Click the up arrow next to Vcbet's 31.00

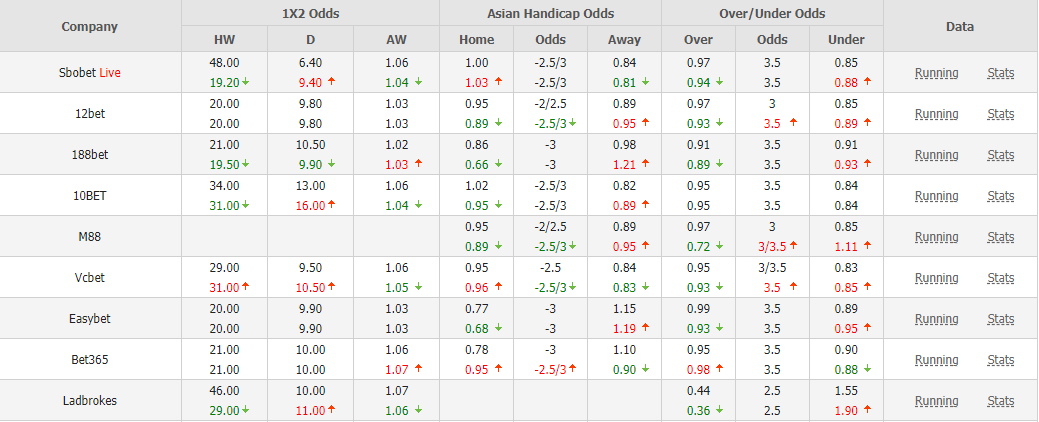coord(246,287)
